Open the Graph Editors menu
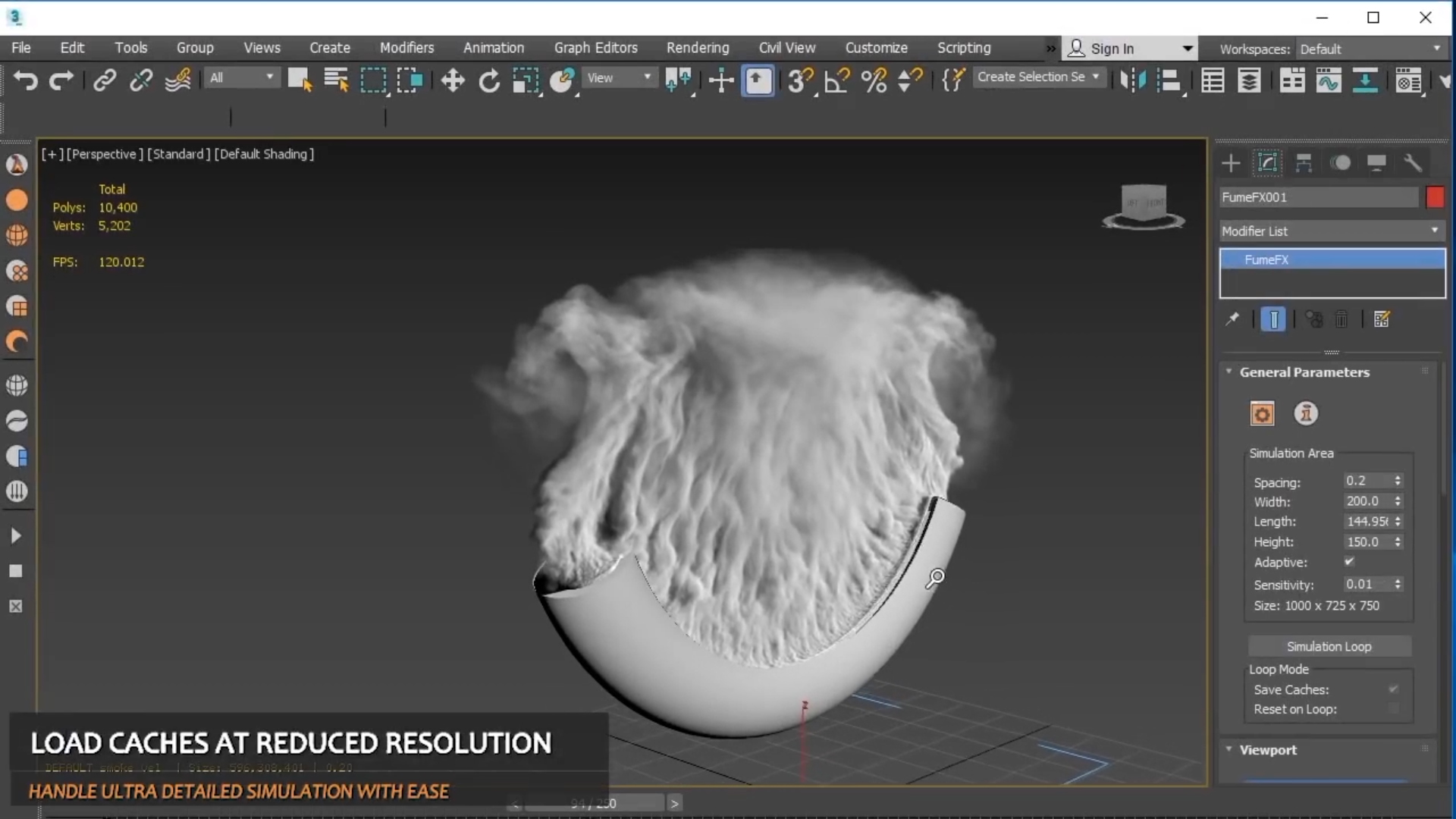1456x819 pixels. point(595,48)
